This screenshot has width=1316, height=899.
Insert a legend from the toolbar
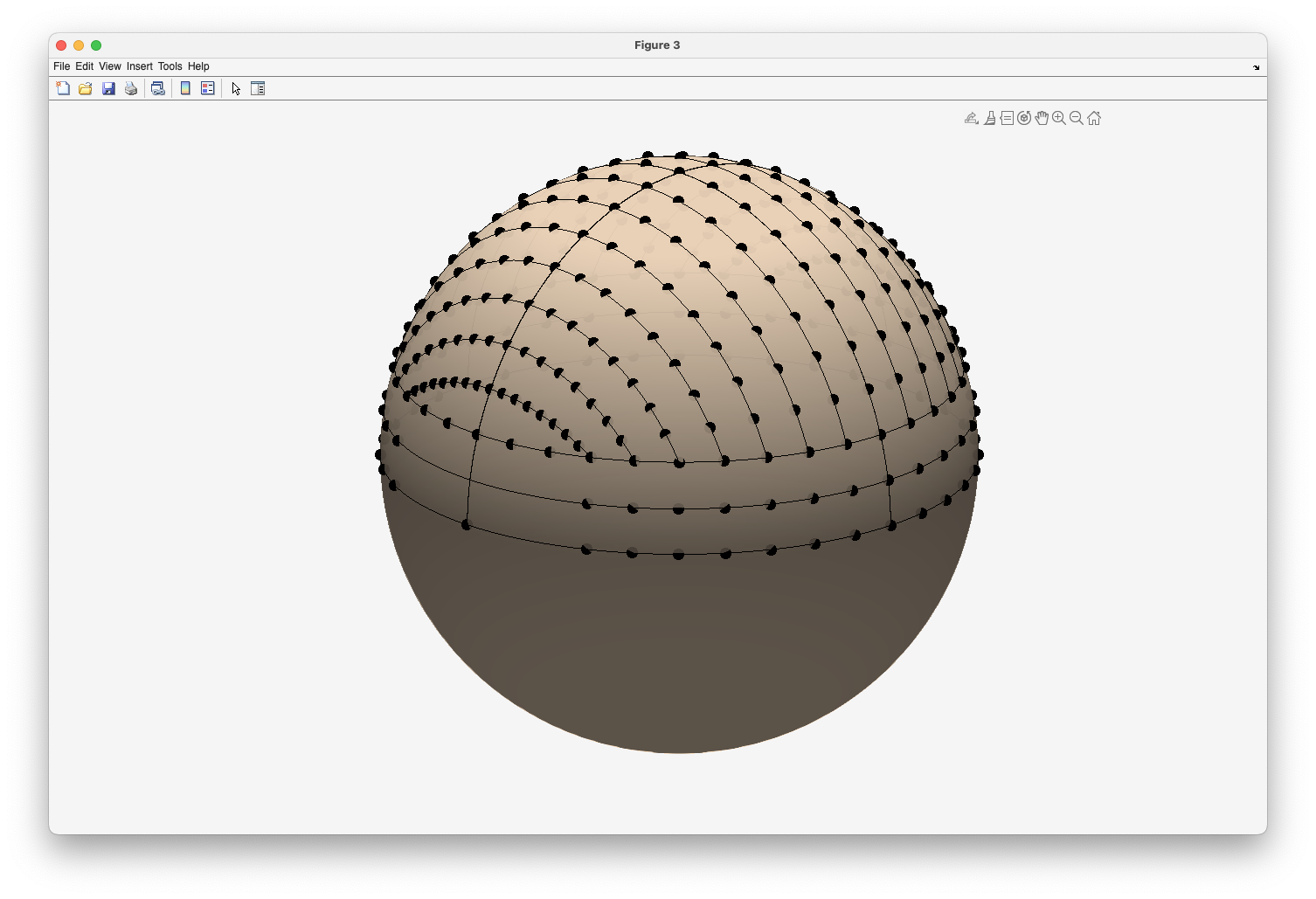point(208,88)
